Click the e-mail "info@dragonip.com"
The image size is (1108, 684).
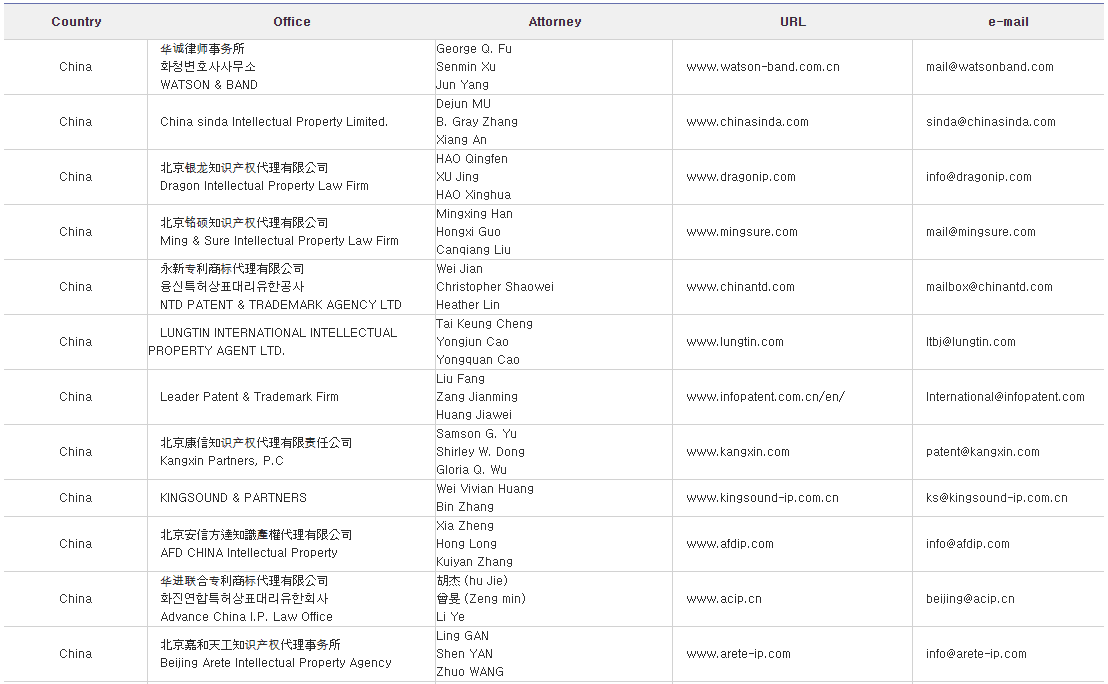point(979,177)
